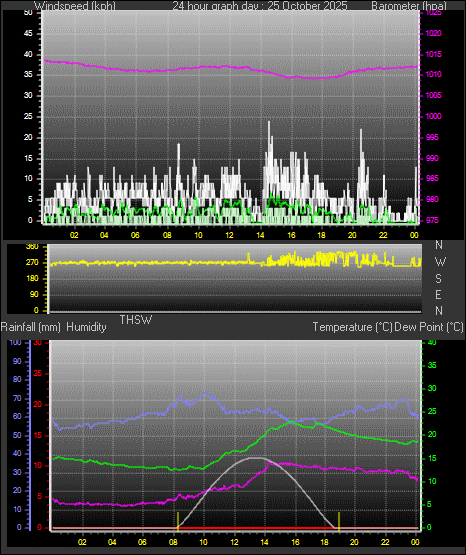Click the red daylight bar on bottom axis

click(x=256, y=528)
